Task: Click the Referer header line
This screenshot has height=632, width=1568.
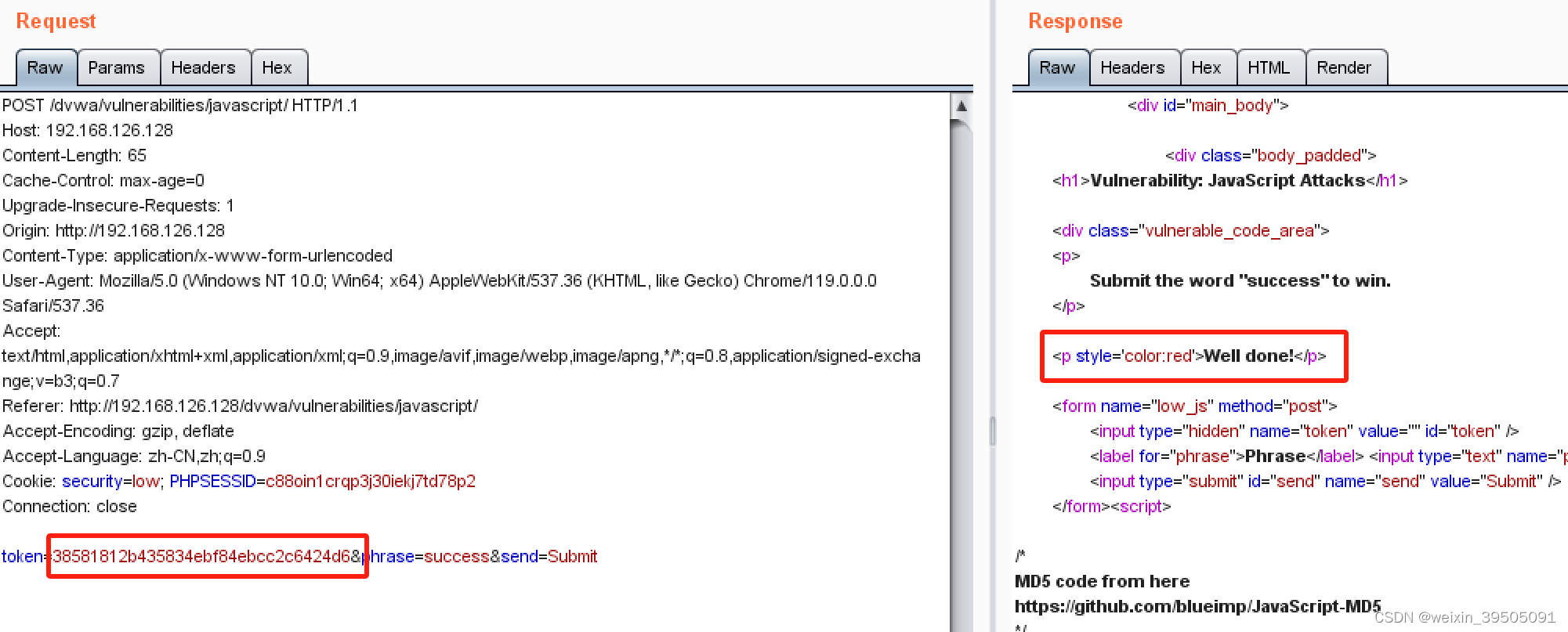Action: 240,406
